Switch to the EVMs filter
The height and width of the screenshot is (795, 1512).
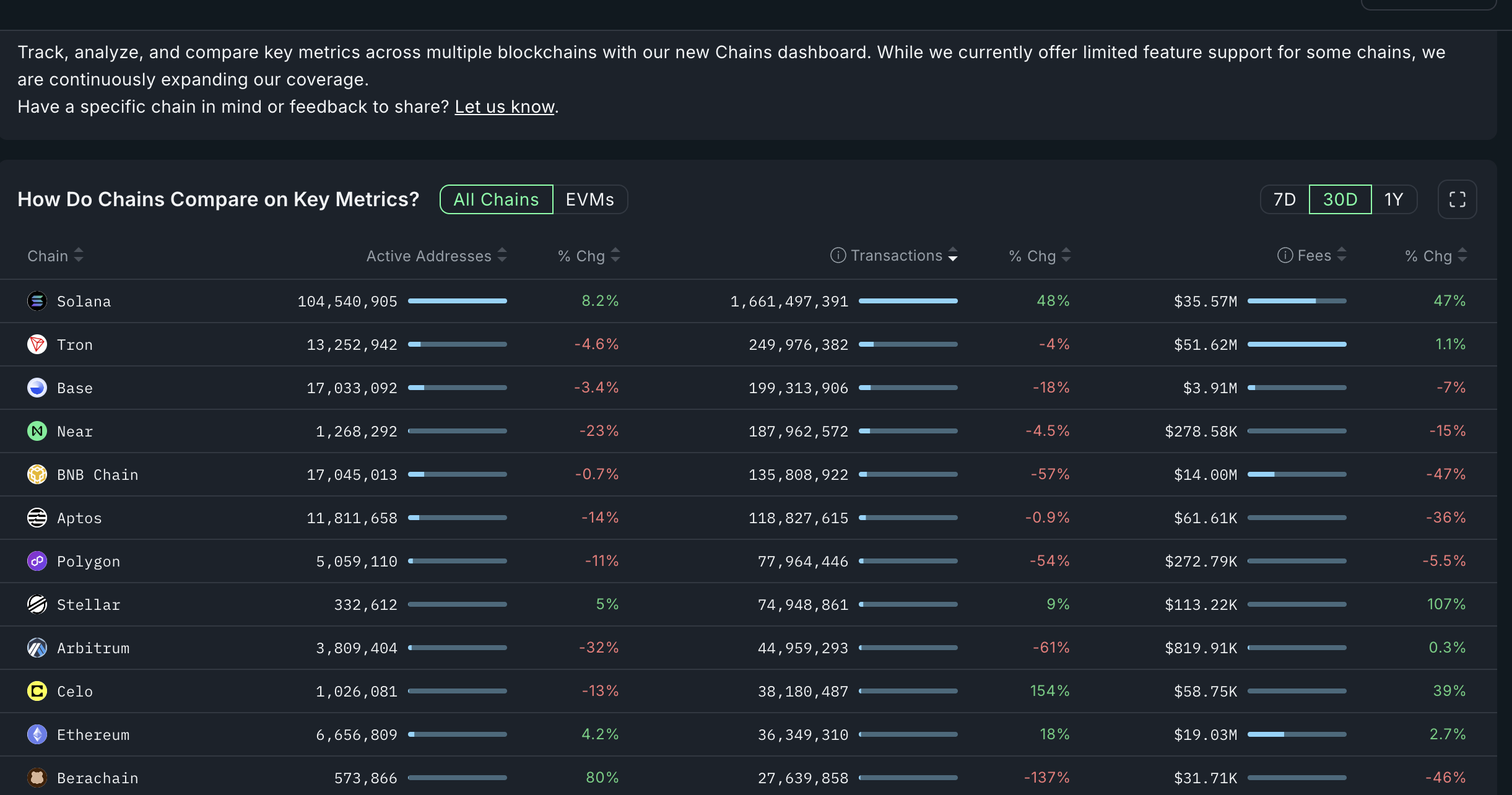(x=590, y=199)
